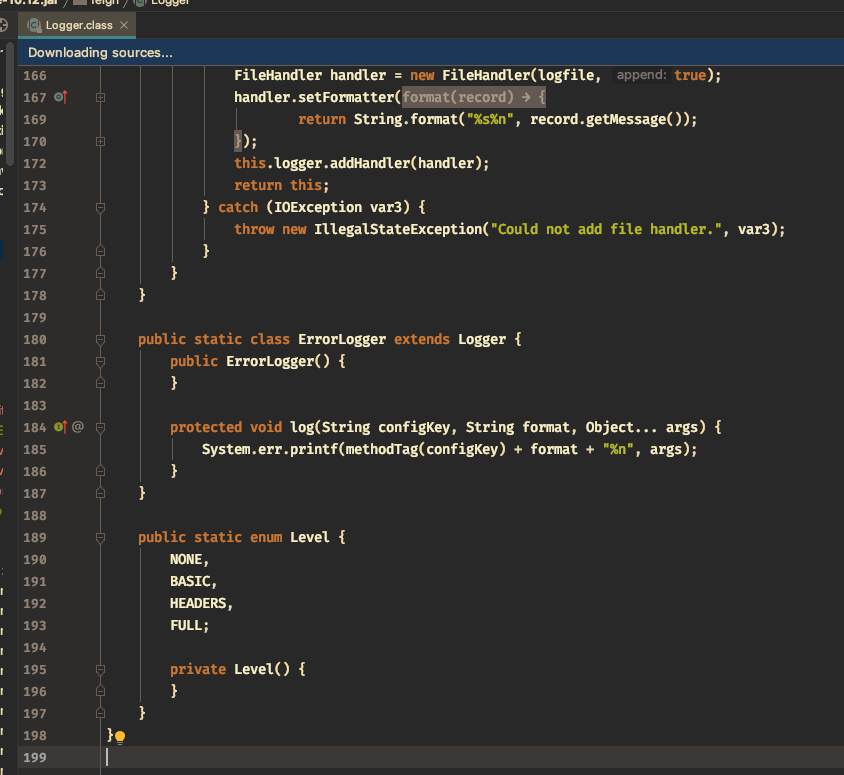Click line number 188 in the gutter
Viewport: 844px width, 775px height.
click(x=35, y=516)
